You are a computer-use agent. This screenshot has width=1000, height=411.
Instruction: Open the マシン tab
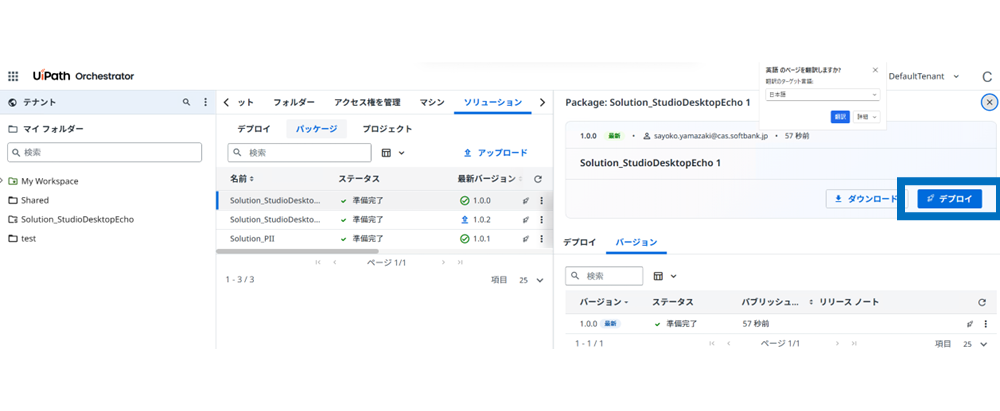pyautogui.click(x=432, y=102)
